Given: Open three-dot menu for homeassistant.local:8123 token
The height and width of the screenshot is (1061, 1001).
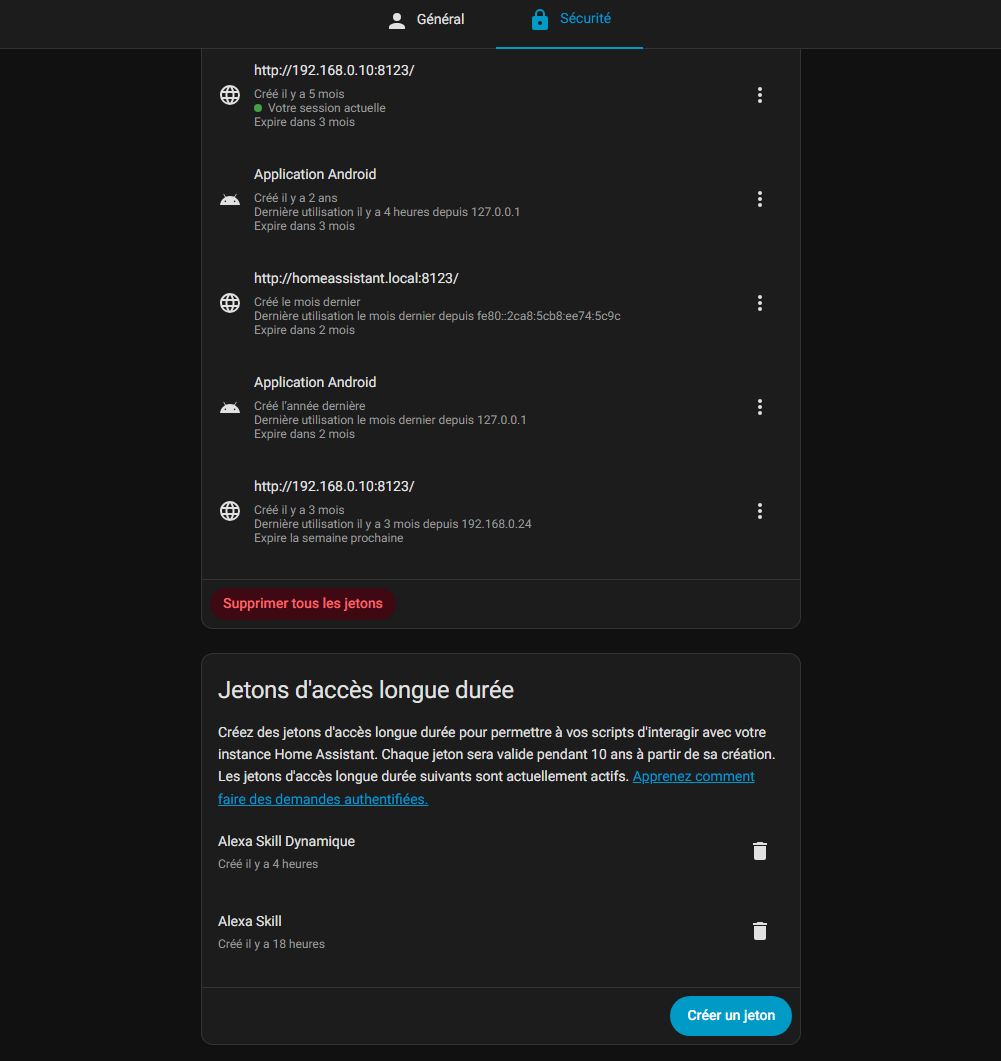Looking at the screenshot, I should click(760, 303).
